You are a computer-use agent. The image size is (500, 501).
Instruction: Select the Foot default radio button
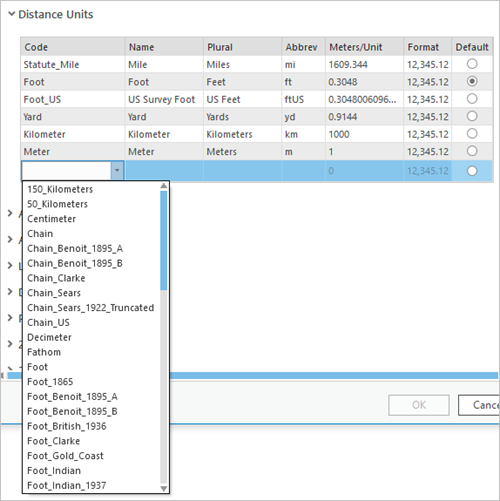(x=472, y=81)
